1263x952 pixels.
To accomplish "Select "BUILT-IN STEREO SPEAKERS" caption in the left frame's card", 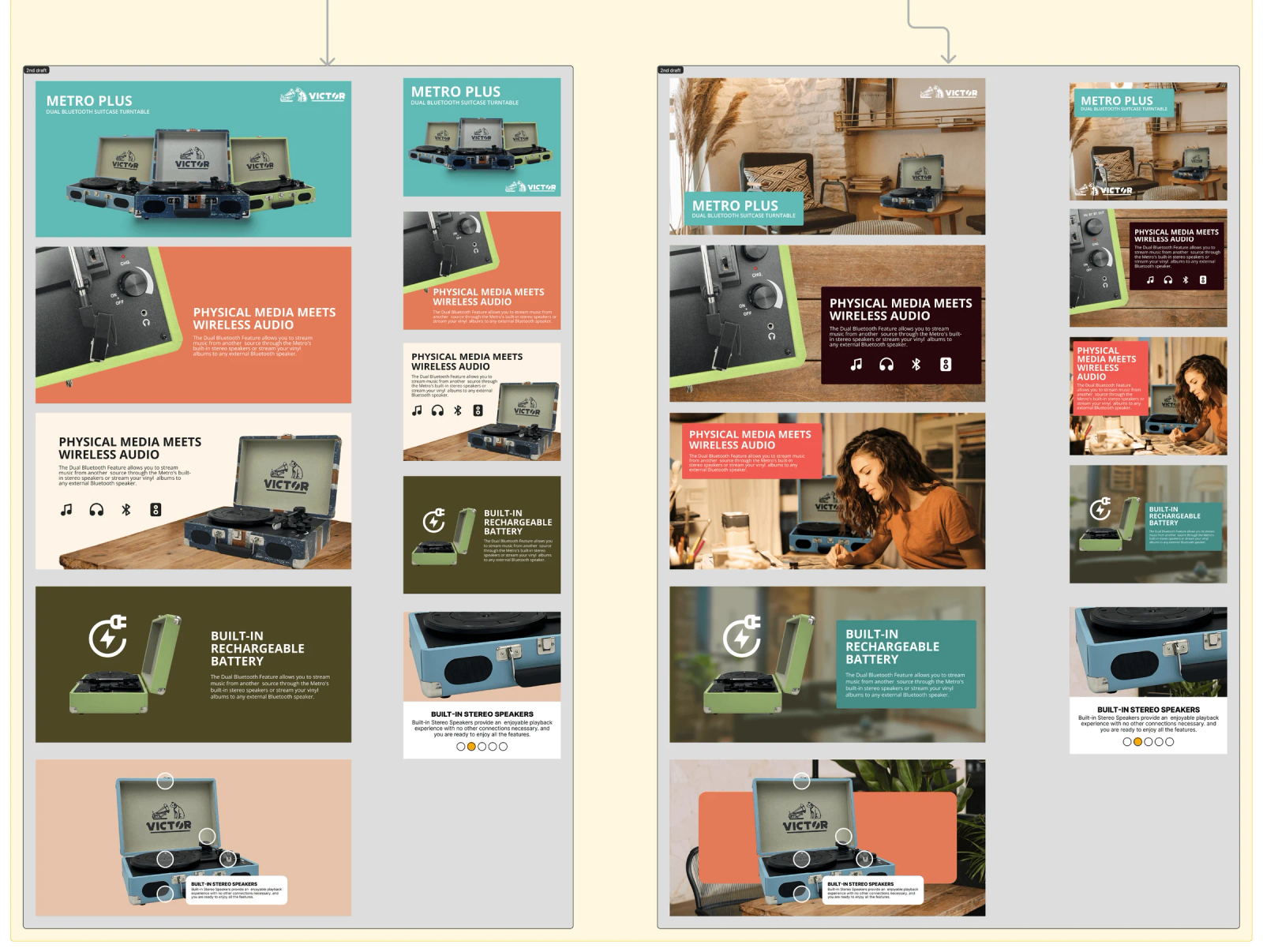I will (x=482, y=714).
